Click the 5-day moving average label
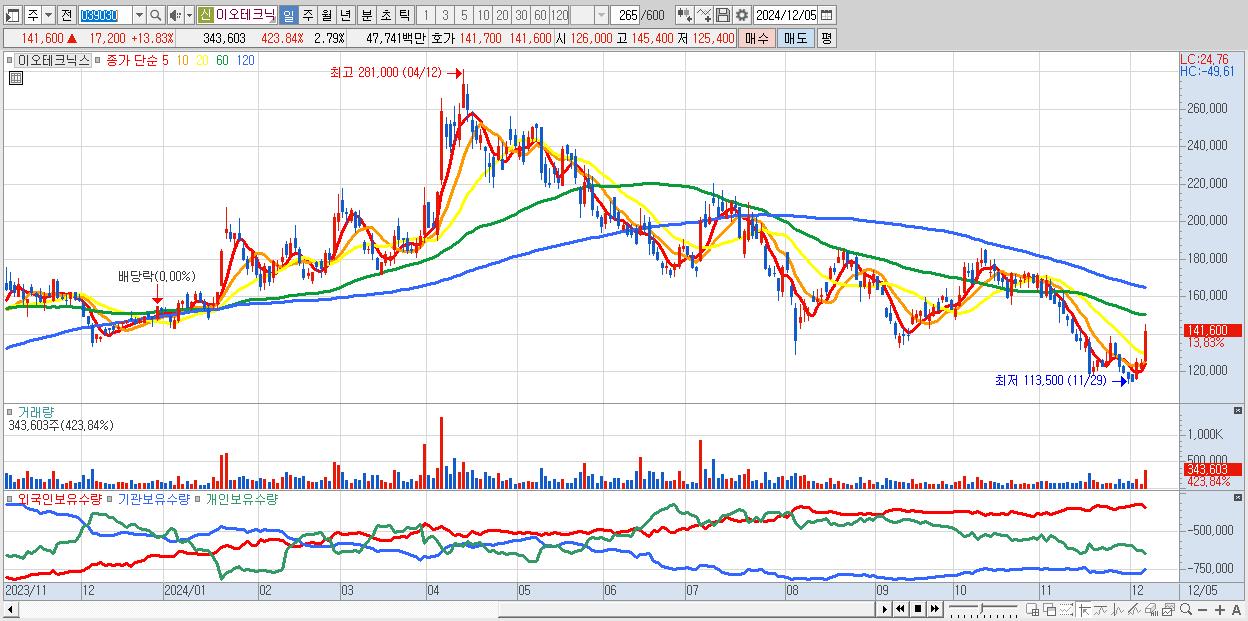1248x621 pixels. pyautogui.click(x=166, y=60)
